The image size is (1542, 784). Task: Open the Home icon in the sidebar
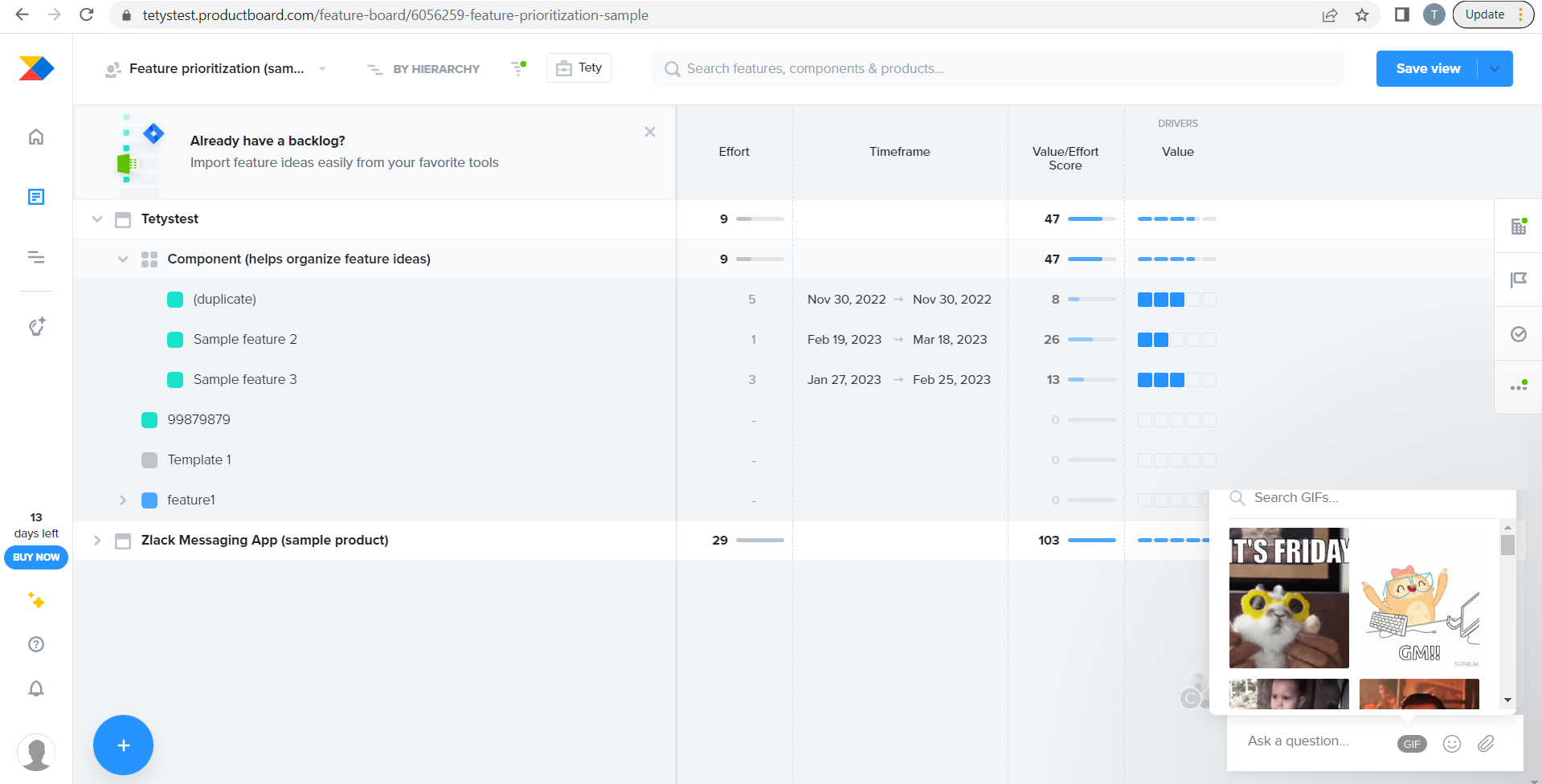(36, 137)
